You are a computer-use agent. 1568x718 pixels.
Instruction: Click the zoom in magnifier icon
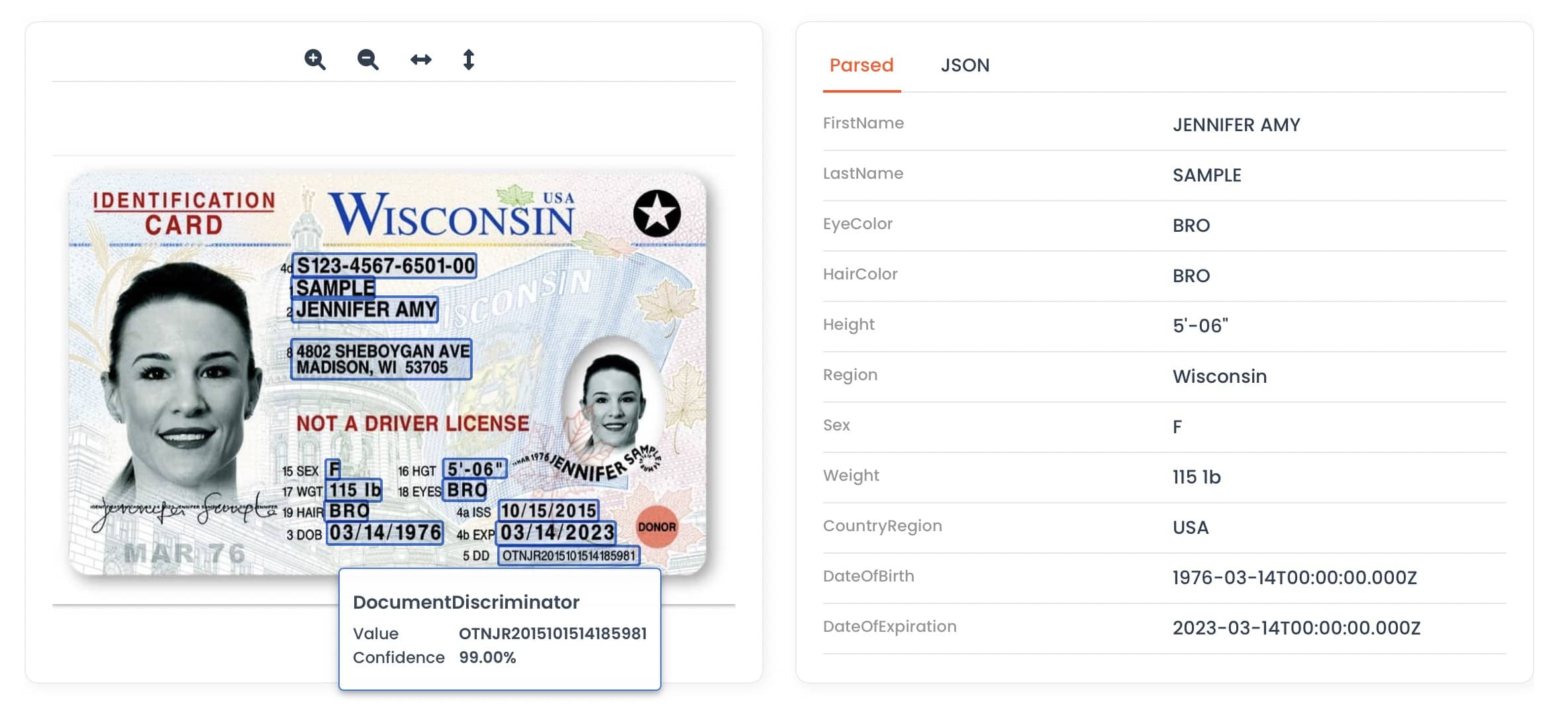coord(315,60)
